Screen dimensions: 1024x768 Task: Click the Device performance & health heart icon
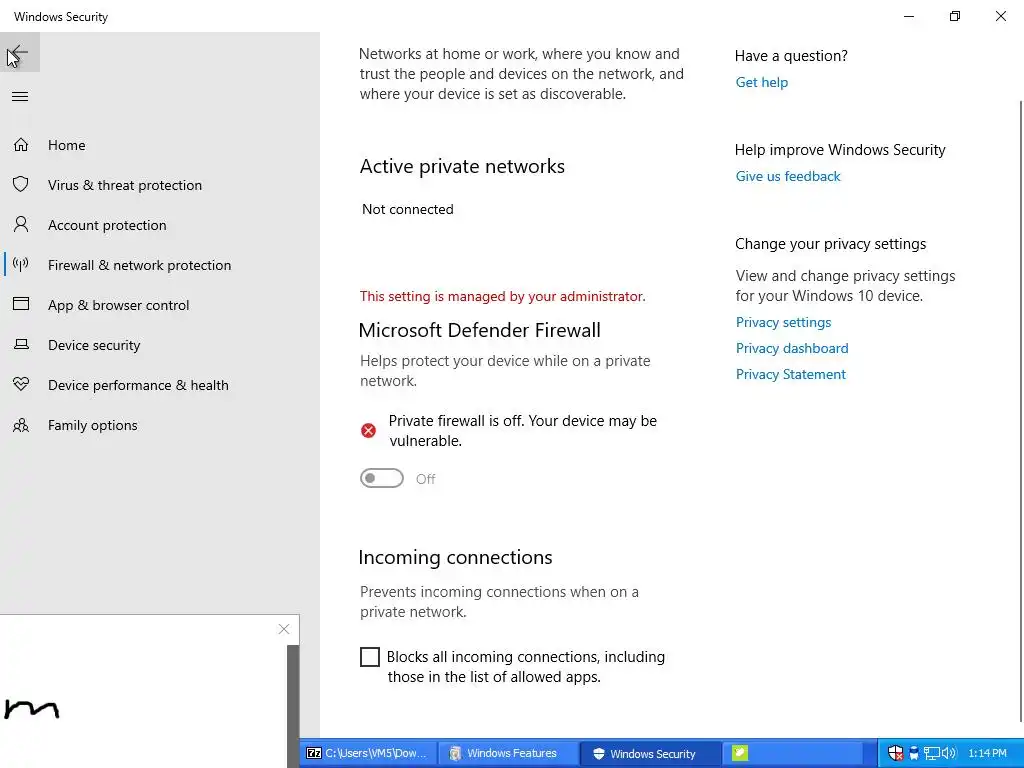click(x=21, y=385)
